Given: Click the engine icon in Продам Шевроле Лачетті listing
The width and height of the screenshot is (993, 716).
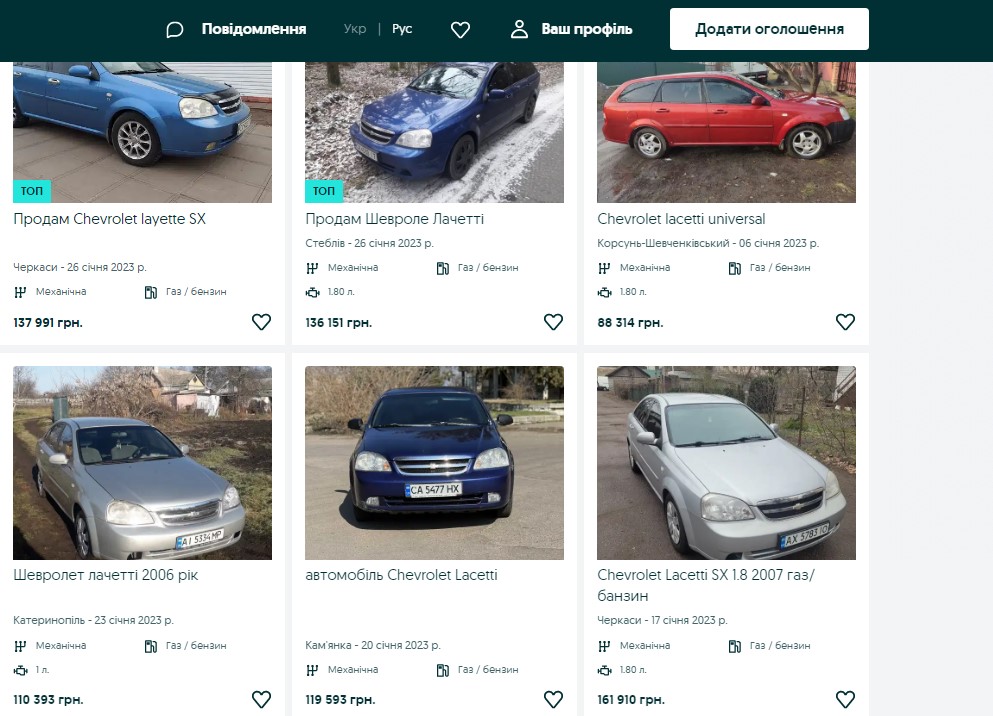Looking at the screenshot, I should 313,292.
